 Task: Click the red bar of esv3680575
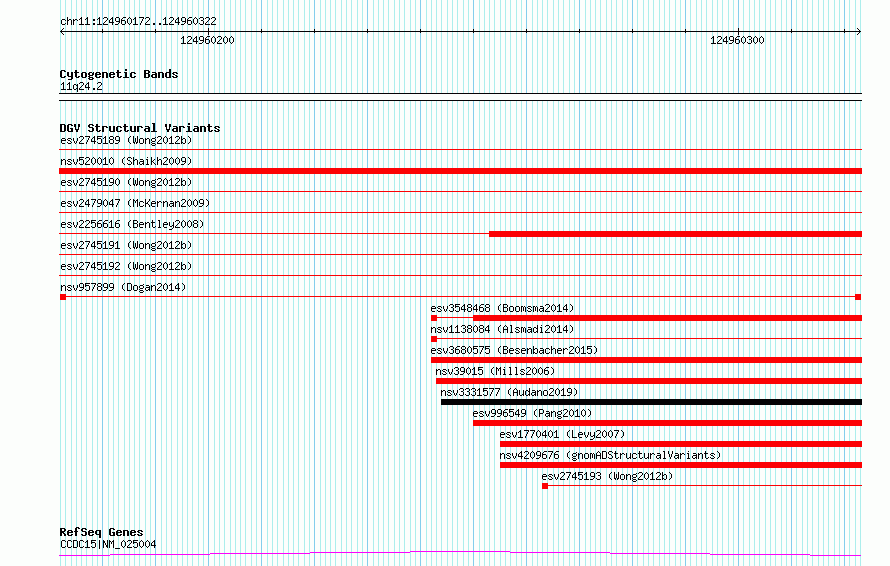coord(646,360)
